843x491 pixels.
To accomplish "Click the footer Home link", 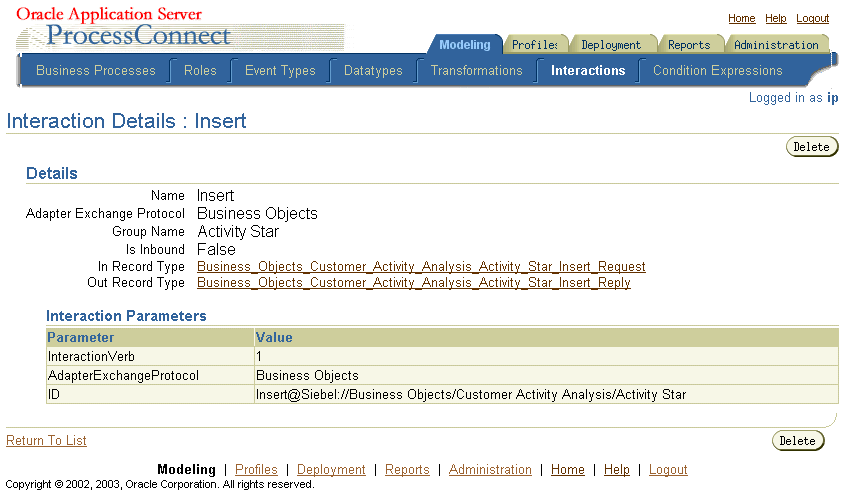I will [x=567, y=469].
